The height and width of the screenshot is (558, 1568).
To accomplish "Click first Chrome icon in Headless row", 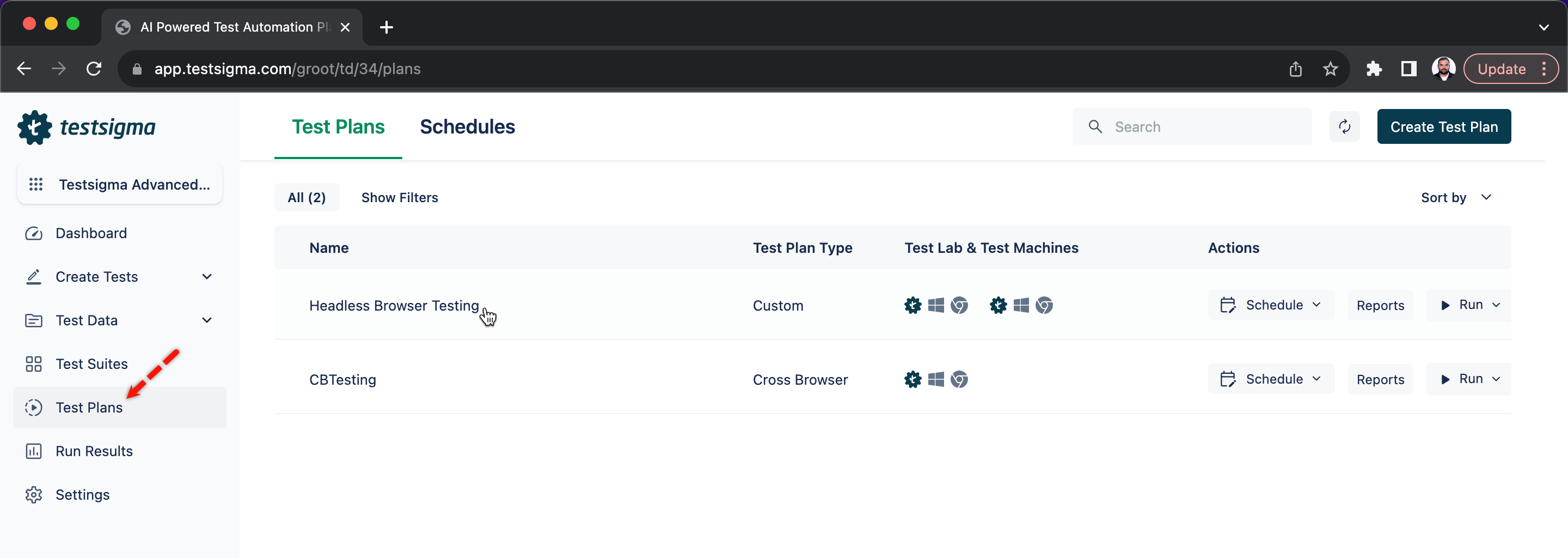I will click(959, 305).
